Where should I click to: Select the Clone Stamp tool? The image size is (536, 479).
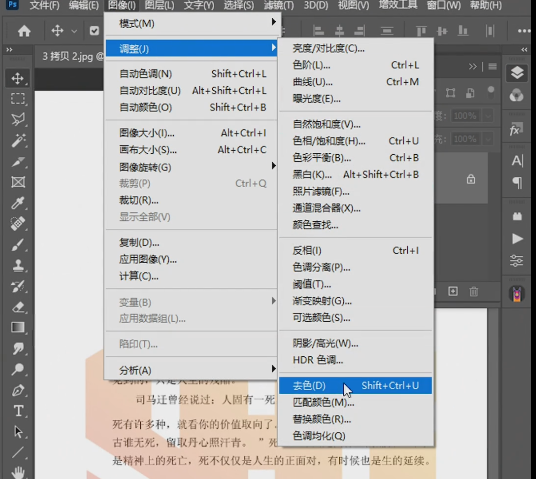click(x=18, y=266)
